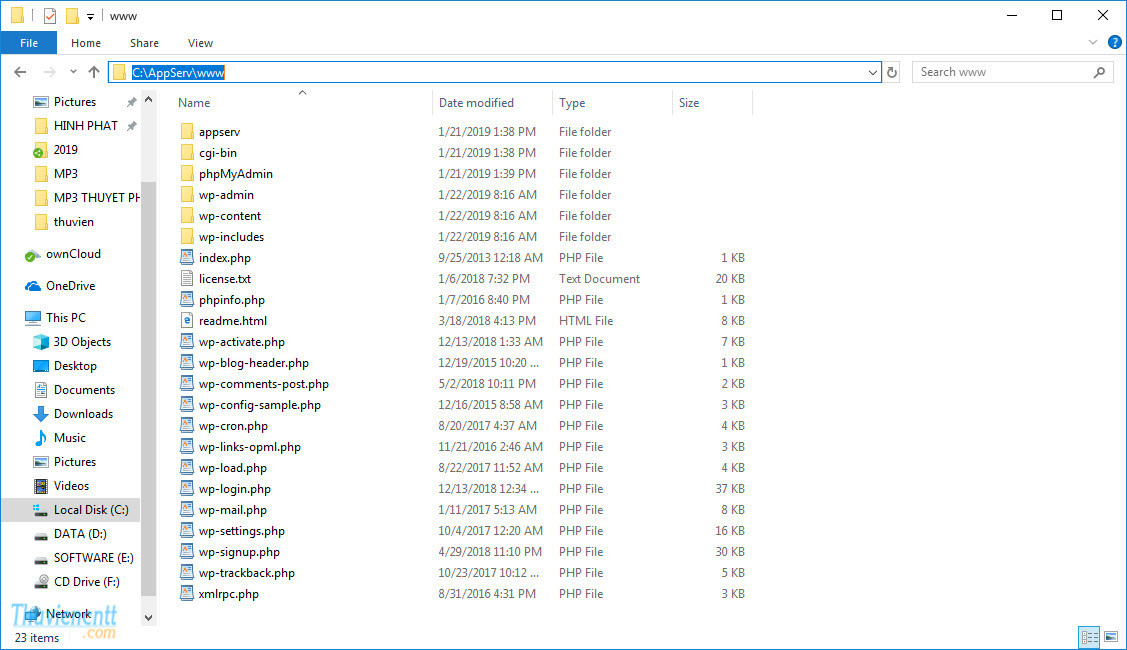Open the File menu
The image size is (1127, 650).
click(29, 43)
